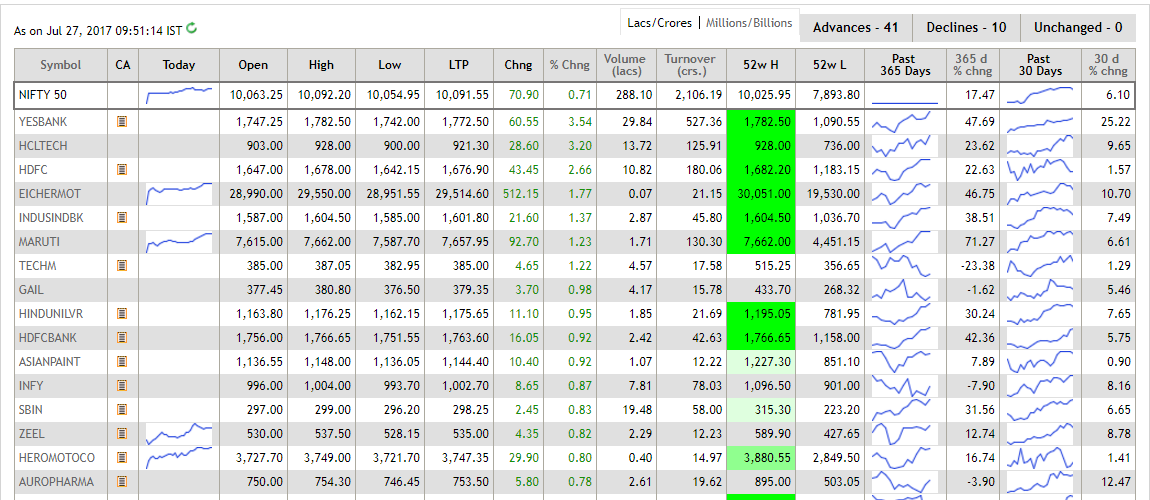Open INFY Past 30 Days sparkline
This screenshot has width=1150, height=500.
pyautogui.click(x=1039, y=386)
